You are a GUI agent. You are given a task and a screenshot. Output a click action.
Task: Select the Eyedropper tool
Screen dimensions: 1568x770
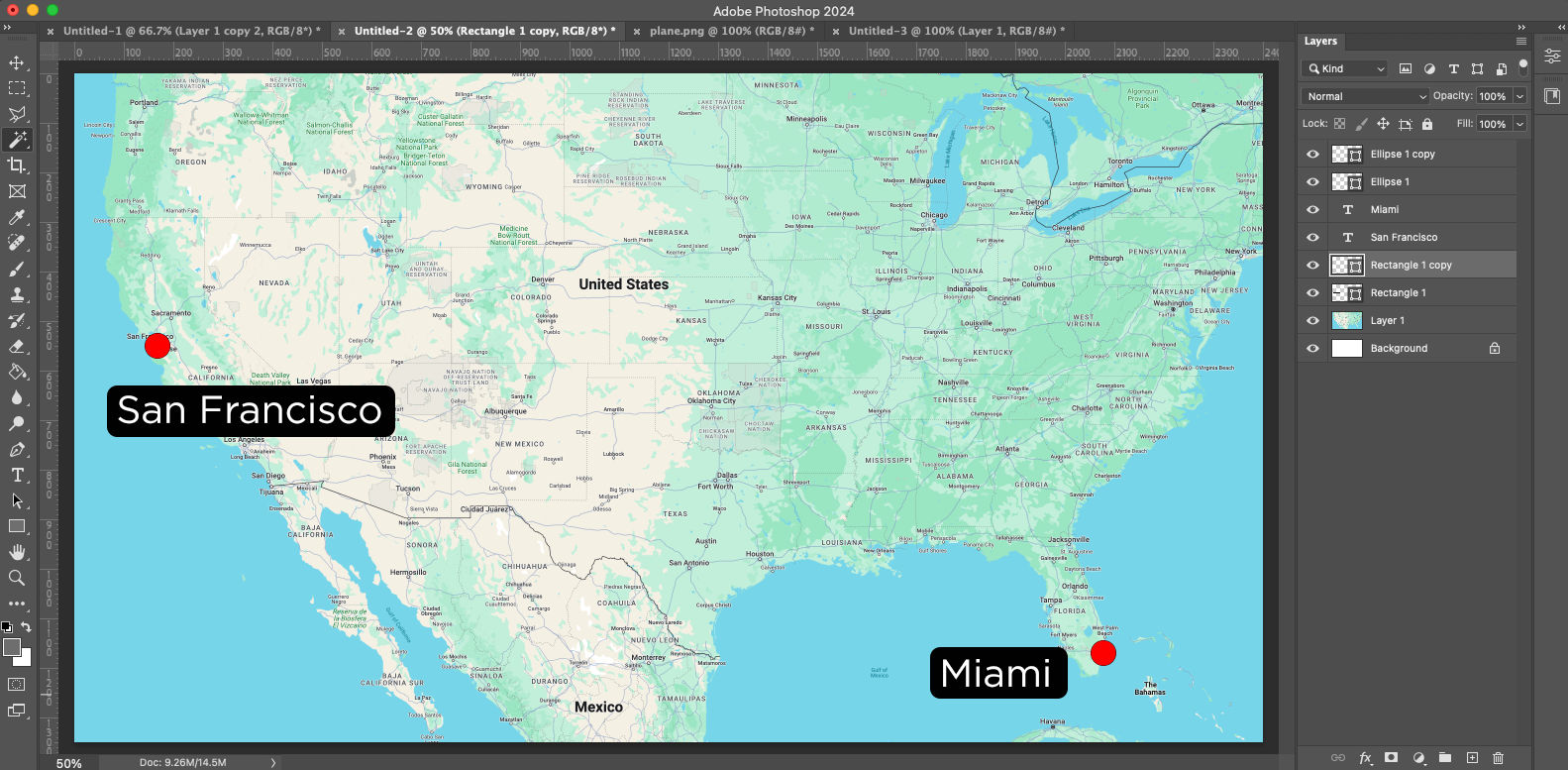[17, 217]
